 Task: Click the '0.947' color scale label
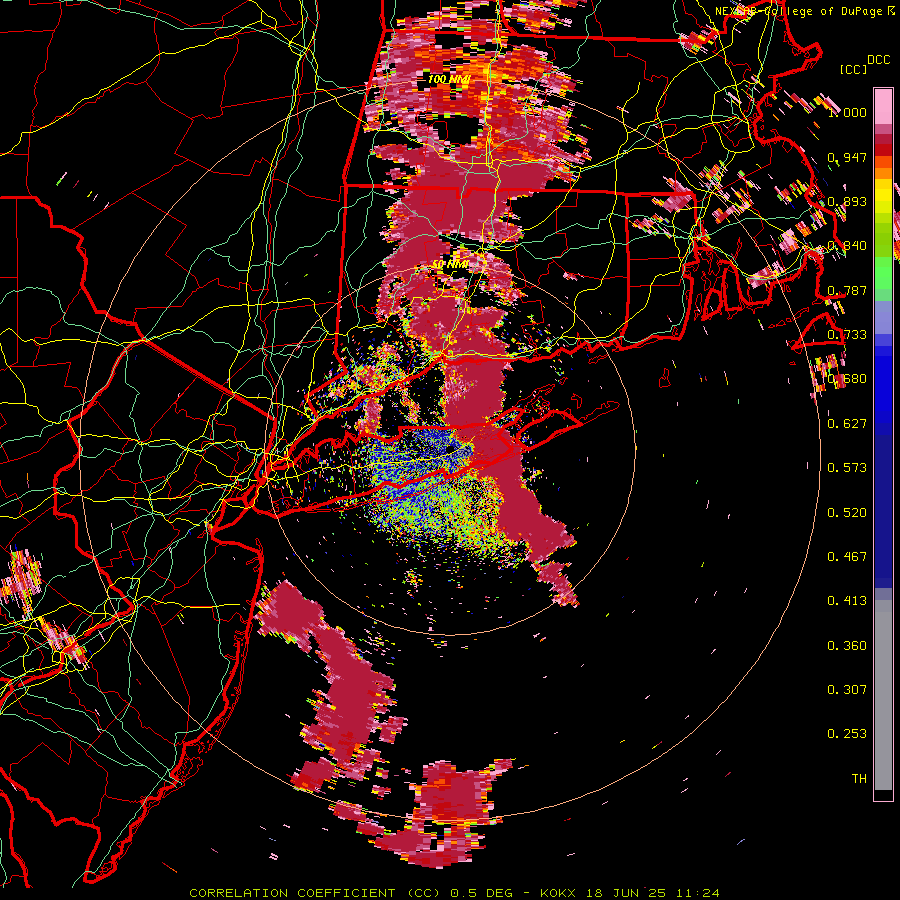pos(847,157)
